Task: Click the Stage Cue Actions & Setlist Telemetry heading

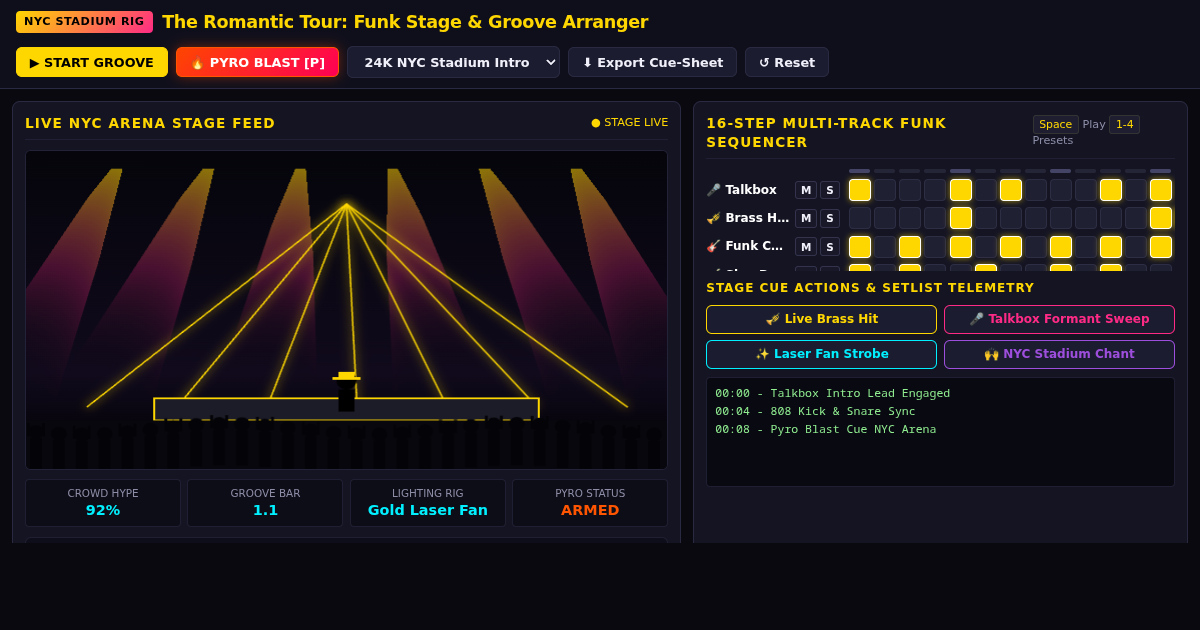Action: pyautogui.click(x=870, y=288)
